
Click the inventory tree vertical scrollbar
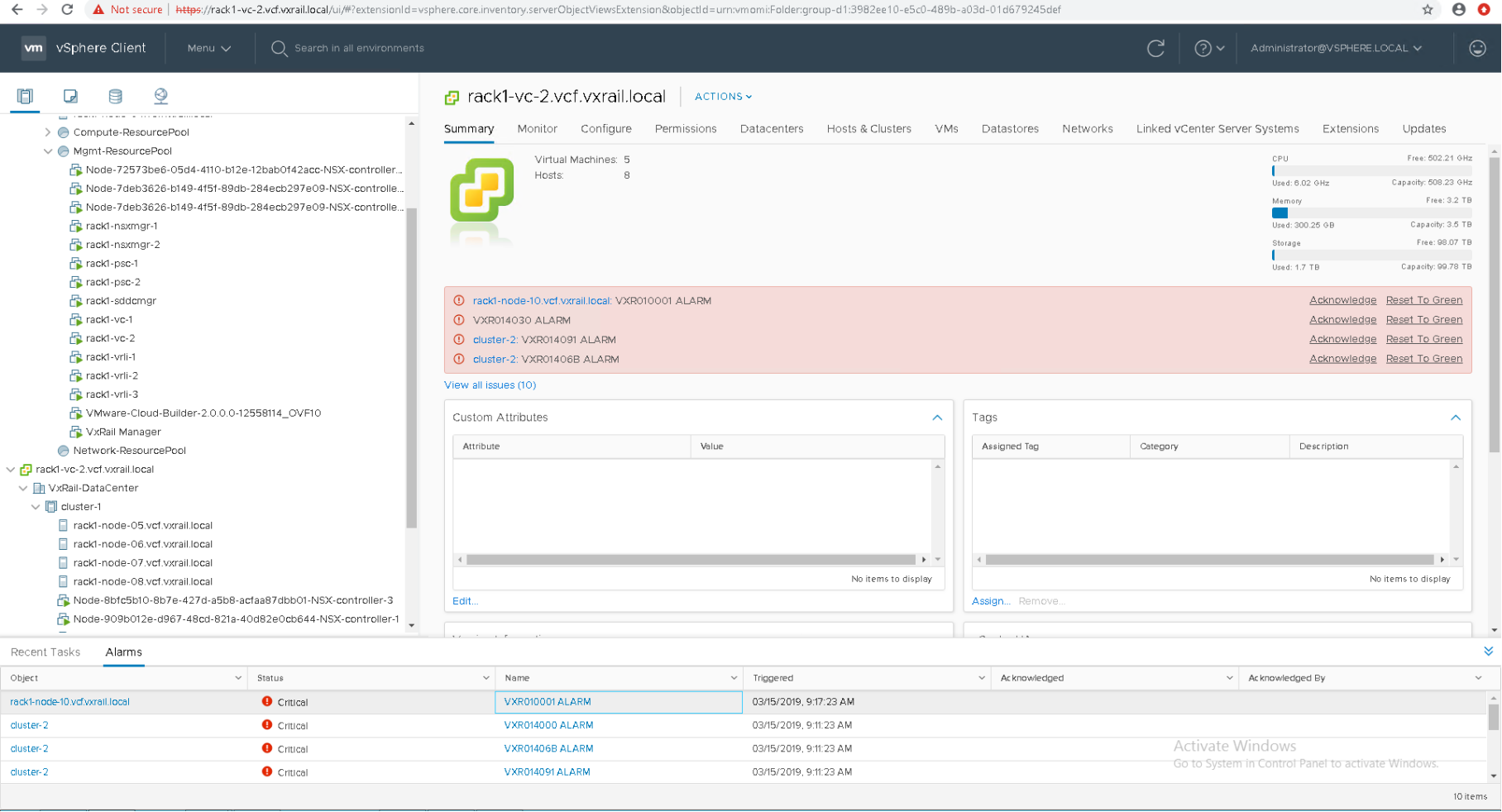click(x=411, y=367)
